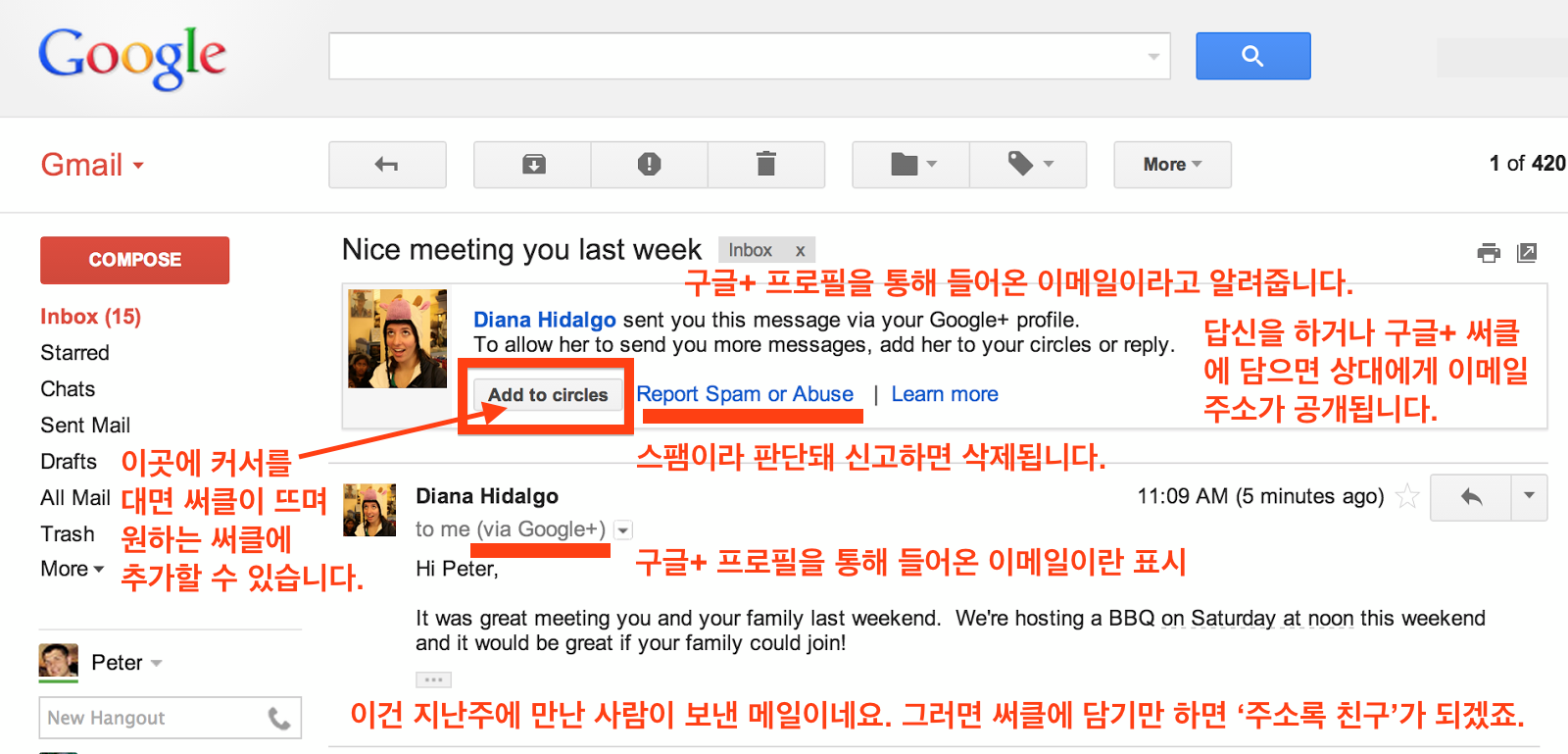
Task: Click the Add to circles button
Action: 548,395
